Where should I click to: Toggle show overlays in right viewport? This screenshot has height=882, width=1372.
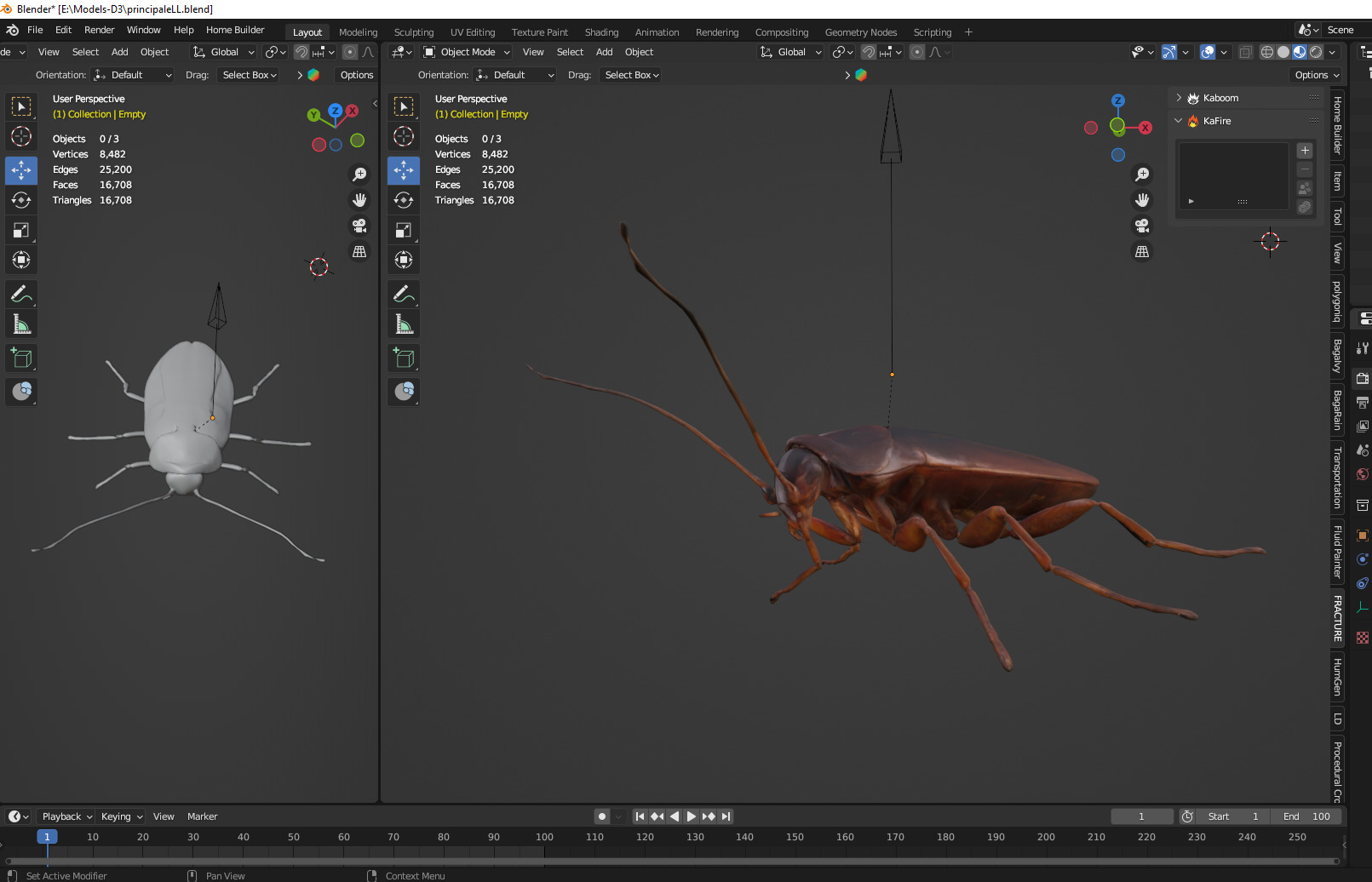point(1208,52)
